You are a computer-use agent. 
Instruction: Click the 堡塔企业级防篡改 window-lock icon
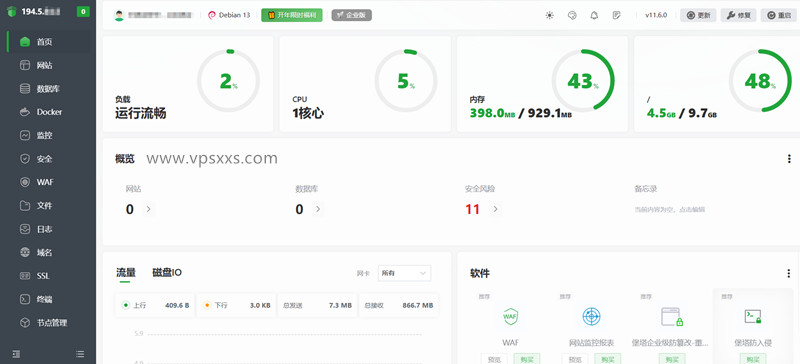672,317
